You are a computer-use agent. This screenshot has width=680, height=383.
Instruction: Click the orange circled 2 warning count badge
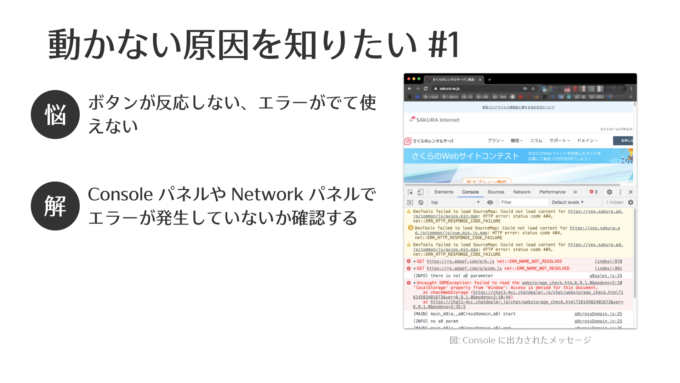[x=410, y=228]
